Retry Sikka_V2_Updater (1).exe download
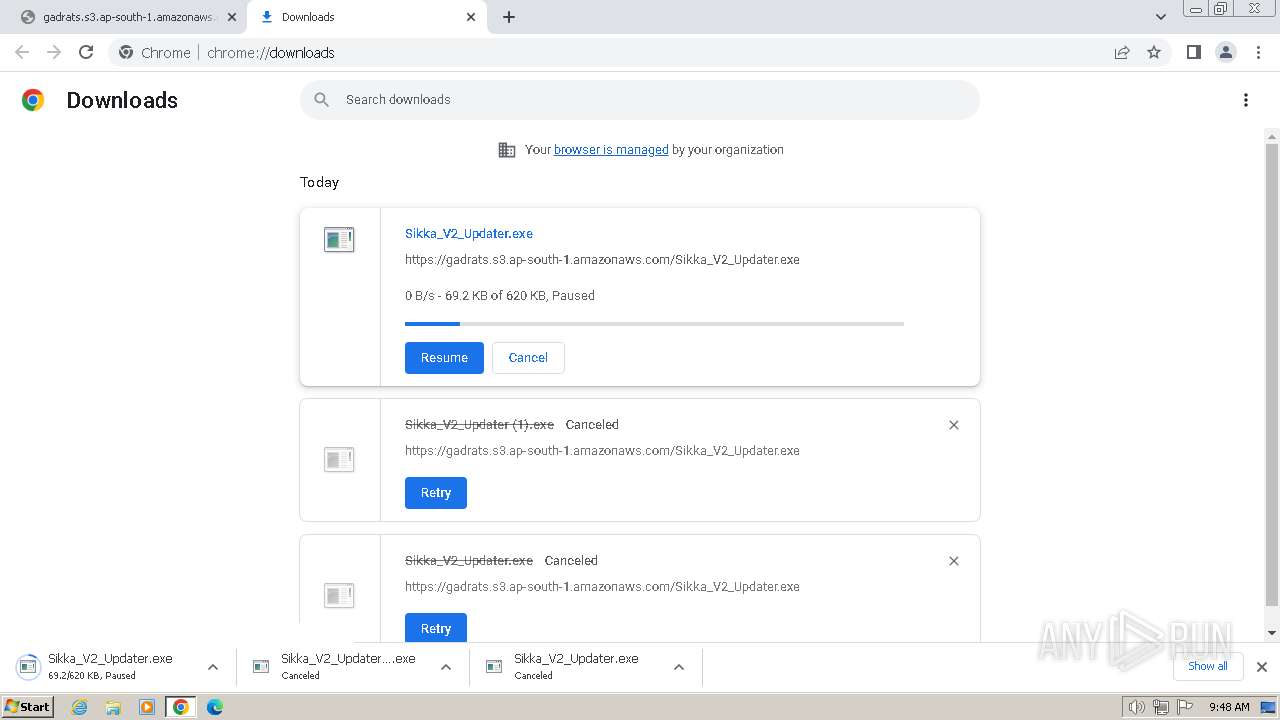This screenshot has width=1280, height=720. [x=436, y=493]
